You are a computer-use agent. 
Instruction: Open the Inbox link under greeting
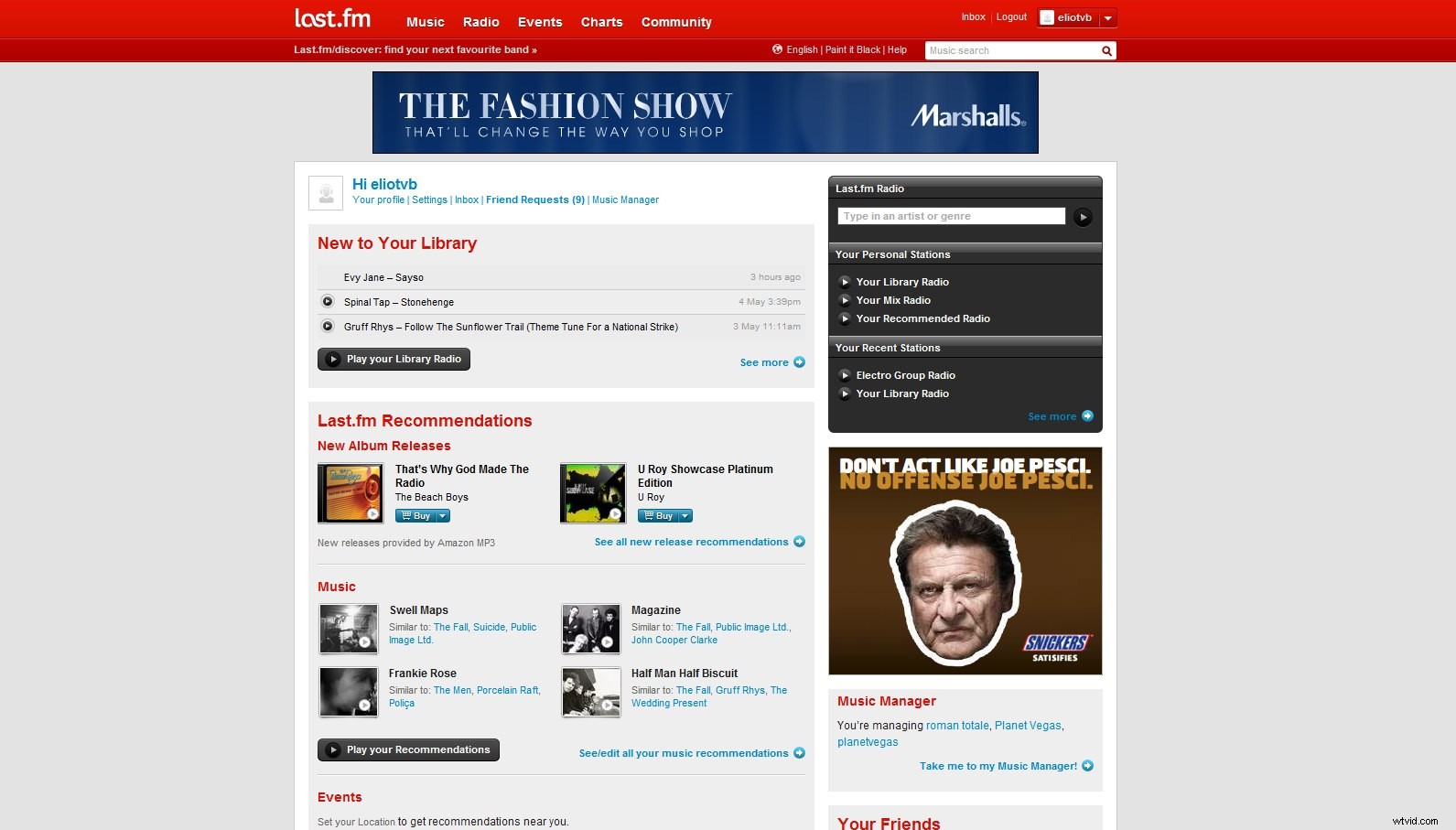click(467, 199)
